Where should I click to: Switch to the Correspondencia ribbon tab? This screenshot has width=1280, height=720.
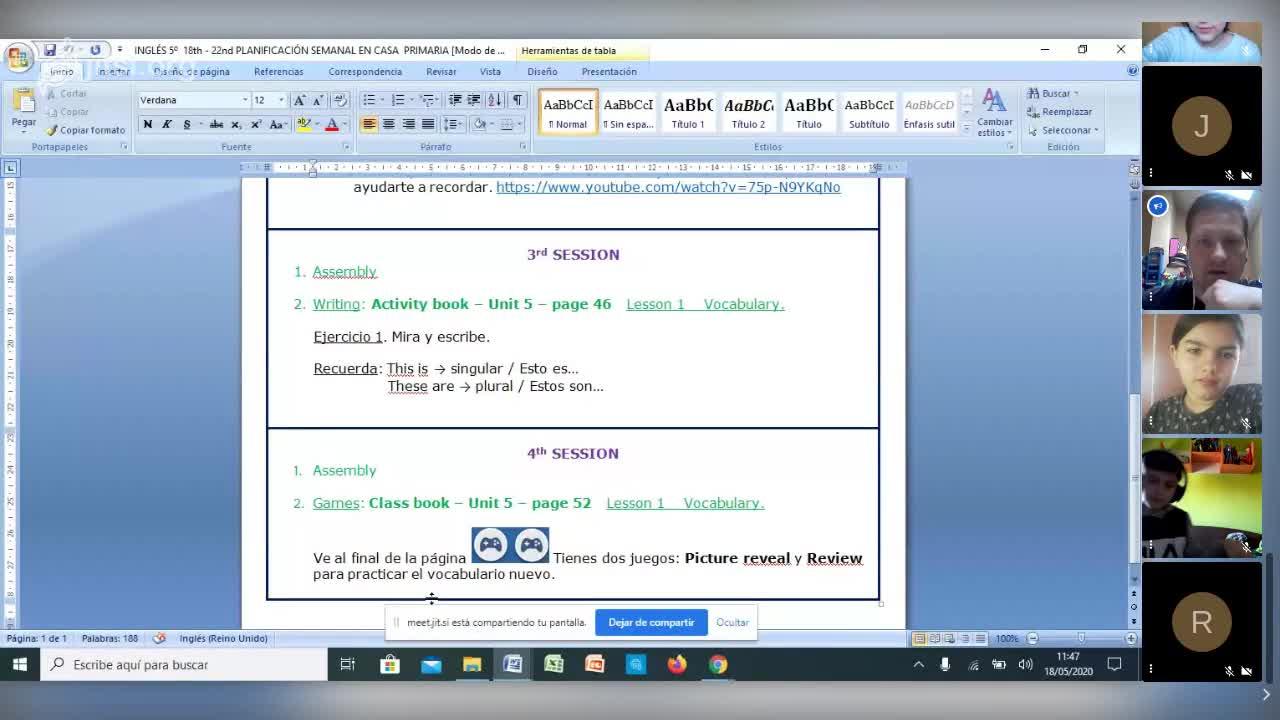365,72
